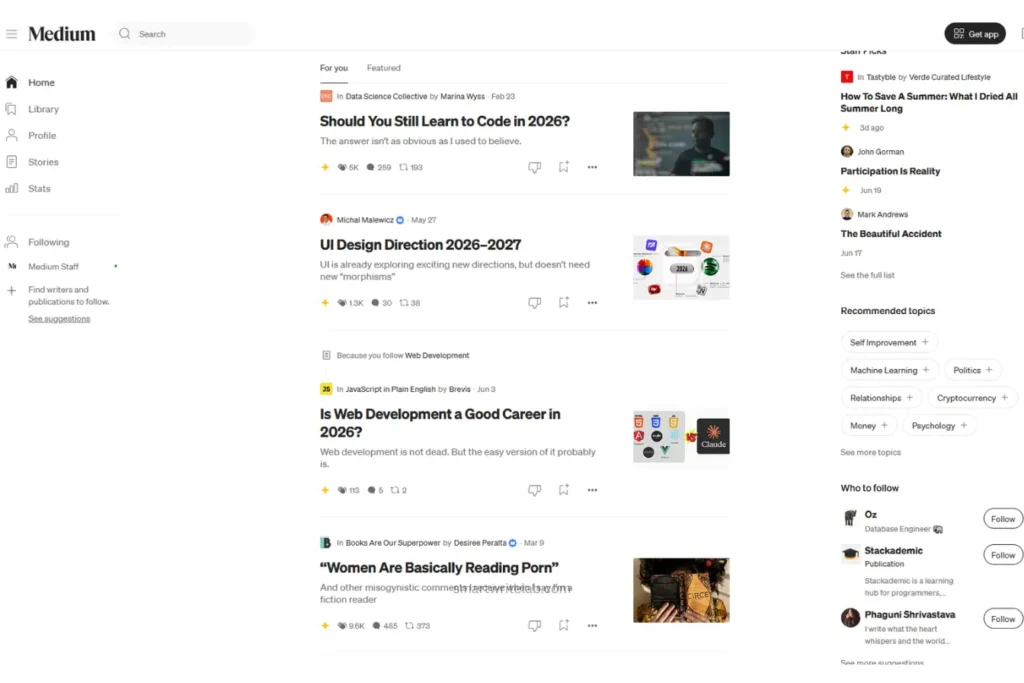This screenshot has width=1024, height=683.
Task: Open the Learn to Code story thumbnail
Action: pos(681,144)
